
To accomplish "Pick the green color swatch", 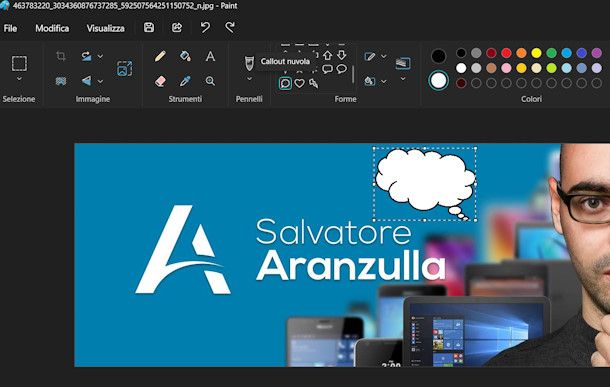I will click(x=551, y=53).
